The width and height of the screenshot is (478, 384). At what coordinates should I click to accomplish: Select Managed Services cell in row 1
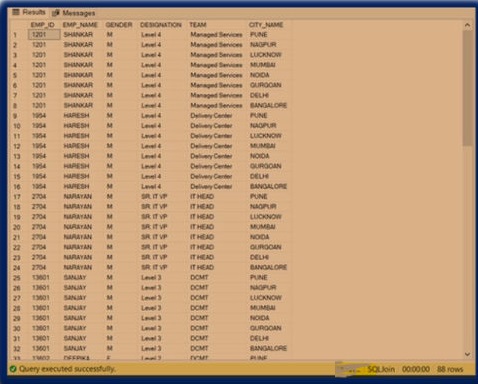(x=216, y=35)
